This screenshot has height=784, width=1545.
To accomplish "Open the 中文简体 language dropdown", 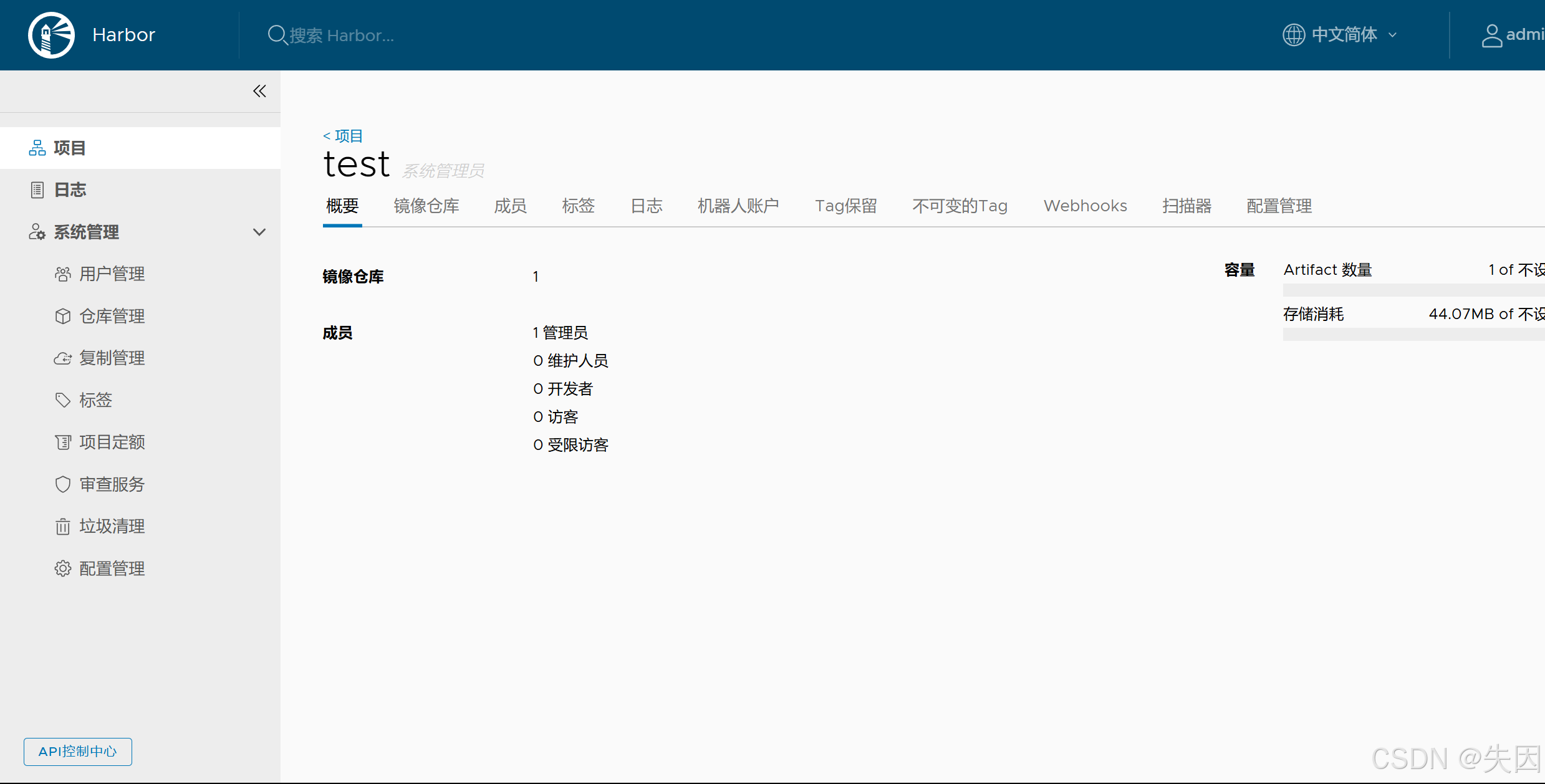I will click(1345, 35).
